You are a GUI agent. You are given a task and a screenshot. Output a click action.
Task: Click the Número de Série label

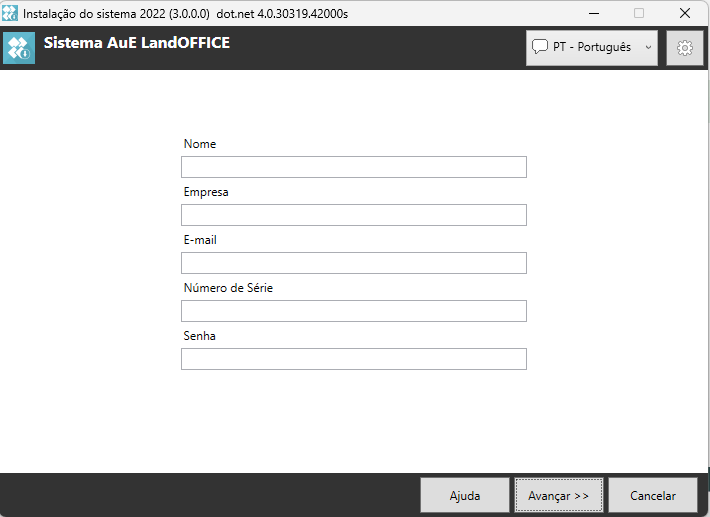pyautogui.click(x=228, y=288)
